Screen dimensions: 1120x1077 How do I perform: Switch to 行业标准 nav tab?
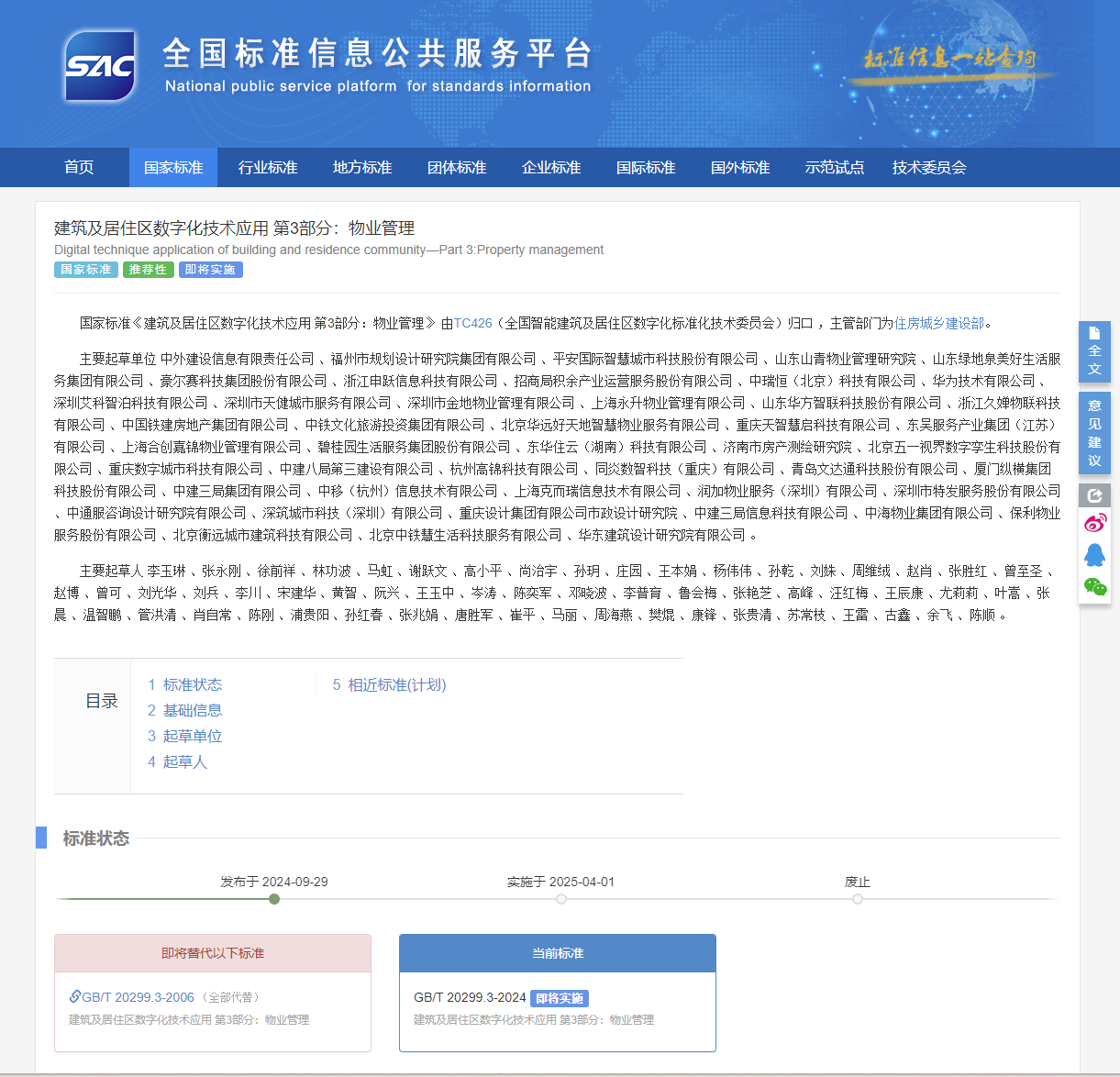(268, 168)
